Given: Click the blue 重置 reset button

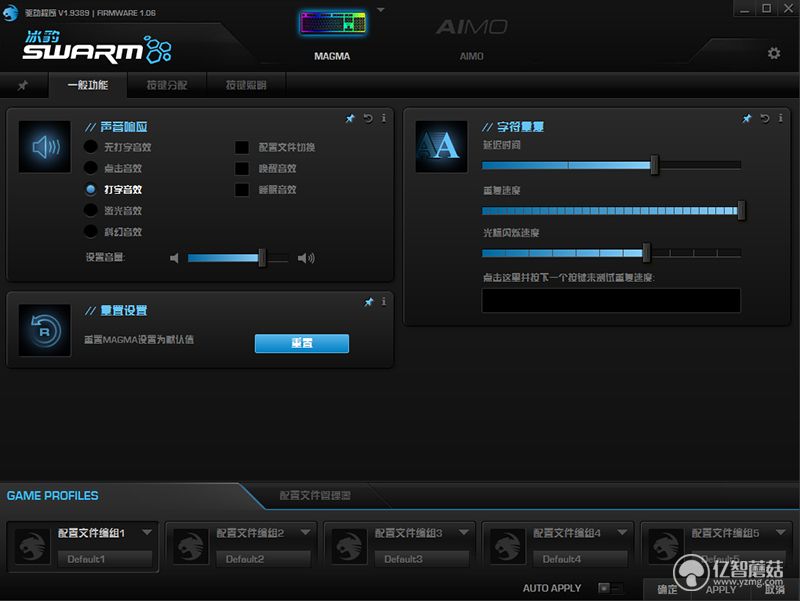Looking at the screenshot, I should coord(302,343).
